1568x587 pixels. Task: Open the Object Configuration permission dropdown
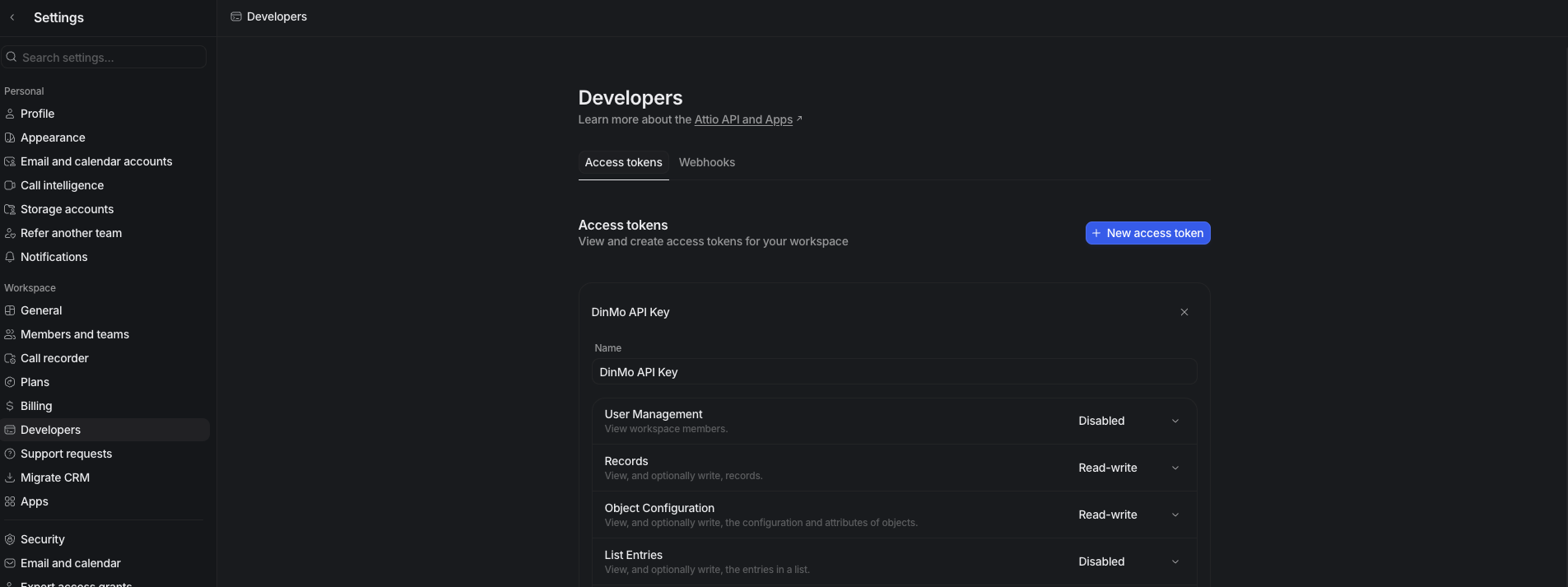1128,515
